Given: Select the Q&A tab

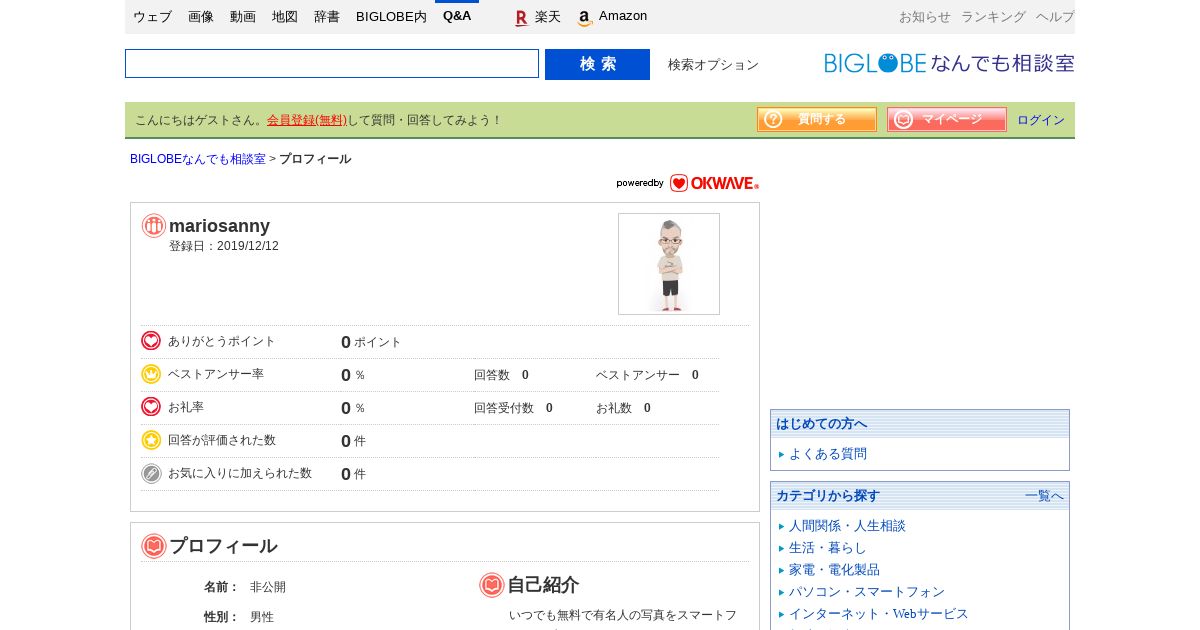Looking at the screenshot, I should click(x=457, y=16).
